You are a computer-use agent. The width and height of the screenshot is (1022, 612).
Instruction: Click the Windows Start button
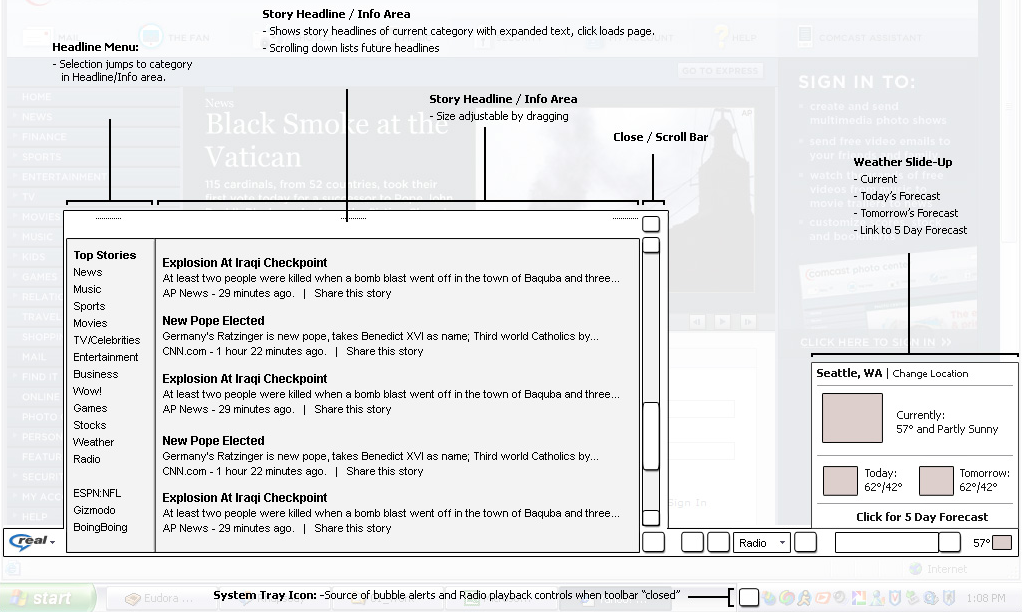pyautogui.click(x=47, y=598)
